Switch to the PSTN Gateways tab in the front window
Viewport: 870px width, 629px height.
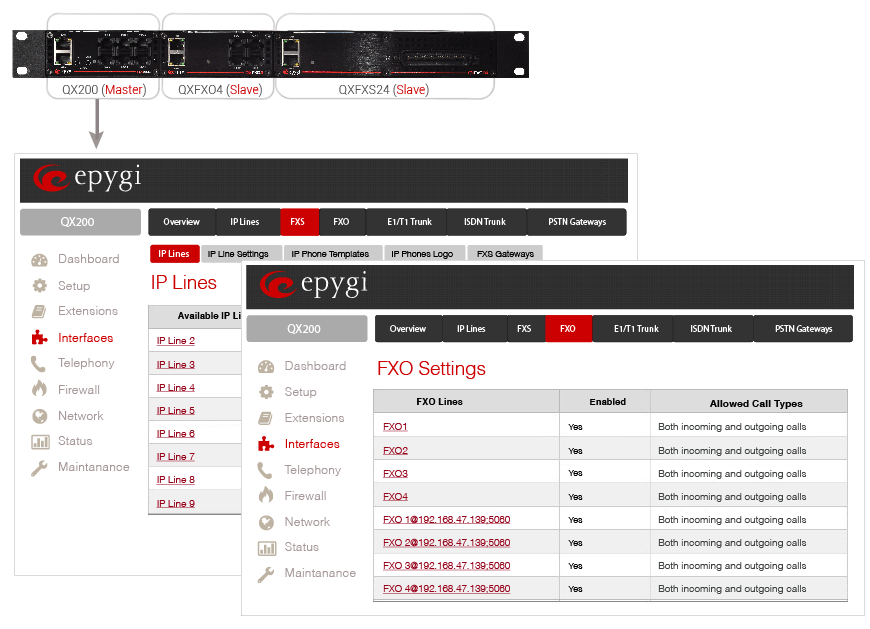coord(803,329)
